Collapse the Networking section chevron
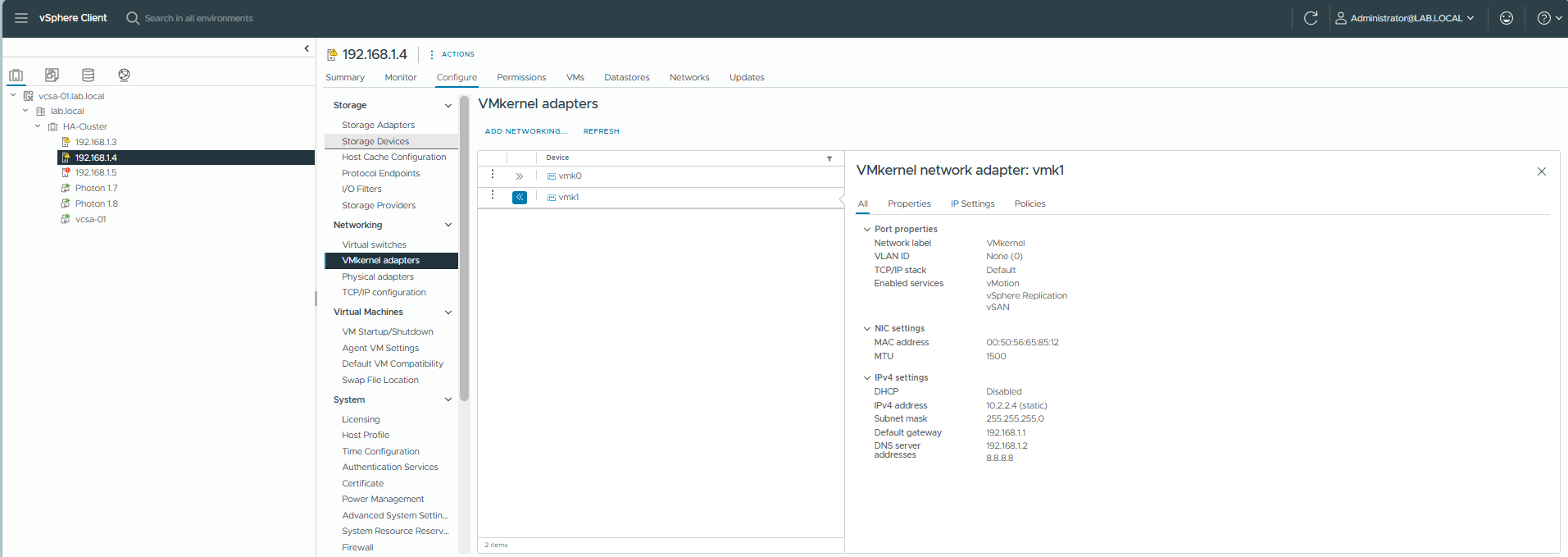Screen dimensions: 1568x557 (448, 225)
